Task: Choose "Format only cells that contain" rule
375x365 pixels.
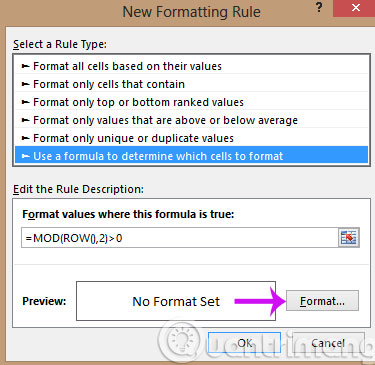Action: pos(192,84)
